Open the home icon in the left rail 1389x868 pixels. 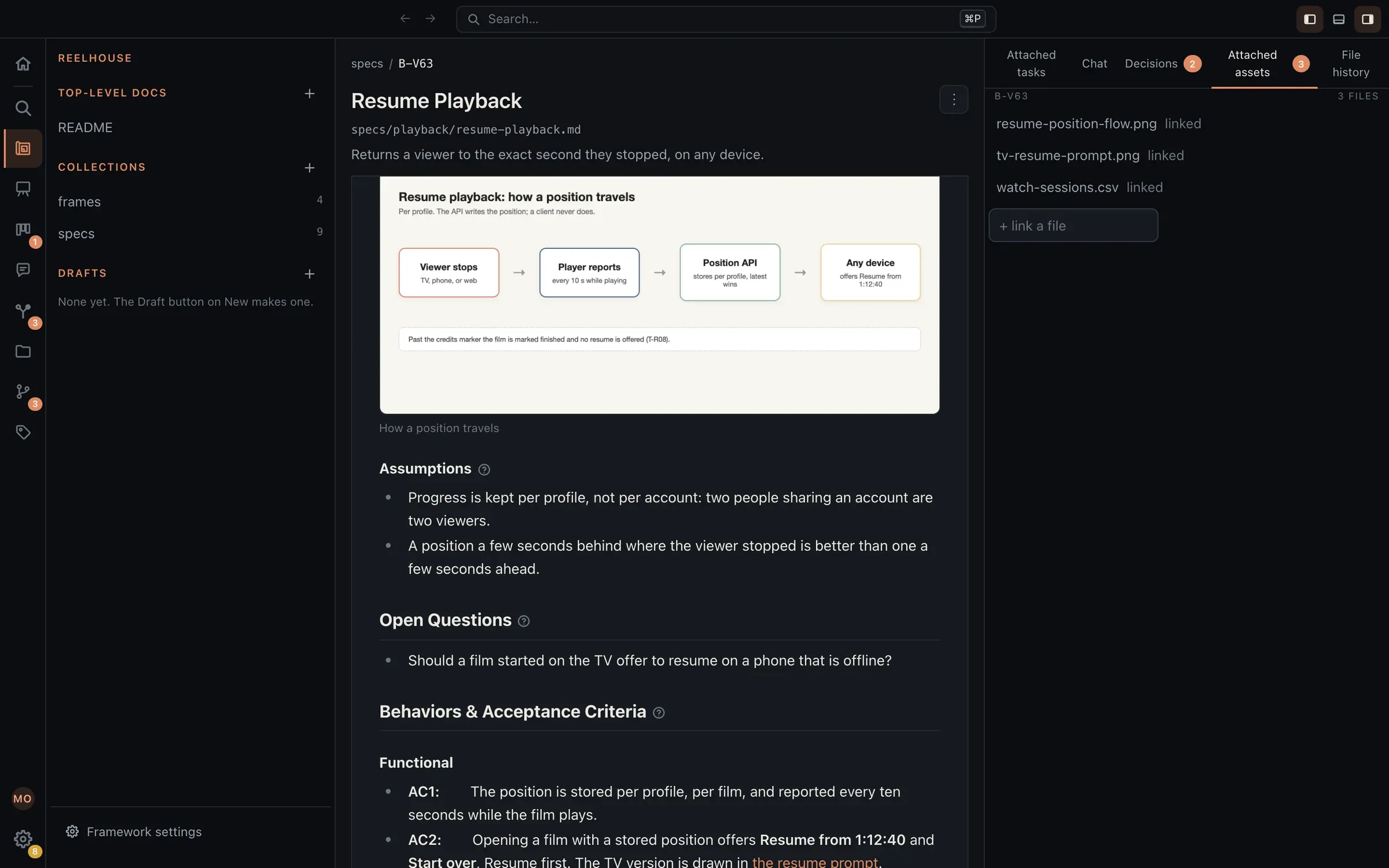[x=23, y=64]
